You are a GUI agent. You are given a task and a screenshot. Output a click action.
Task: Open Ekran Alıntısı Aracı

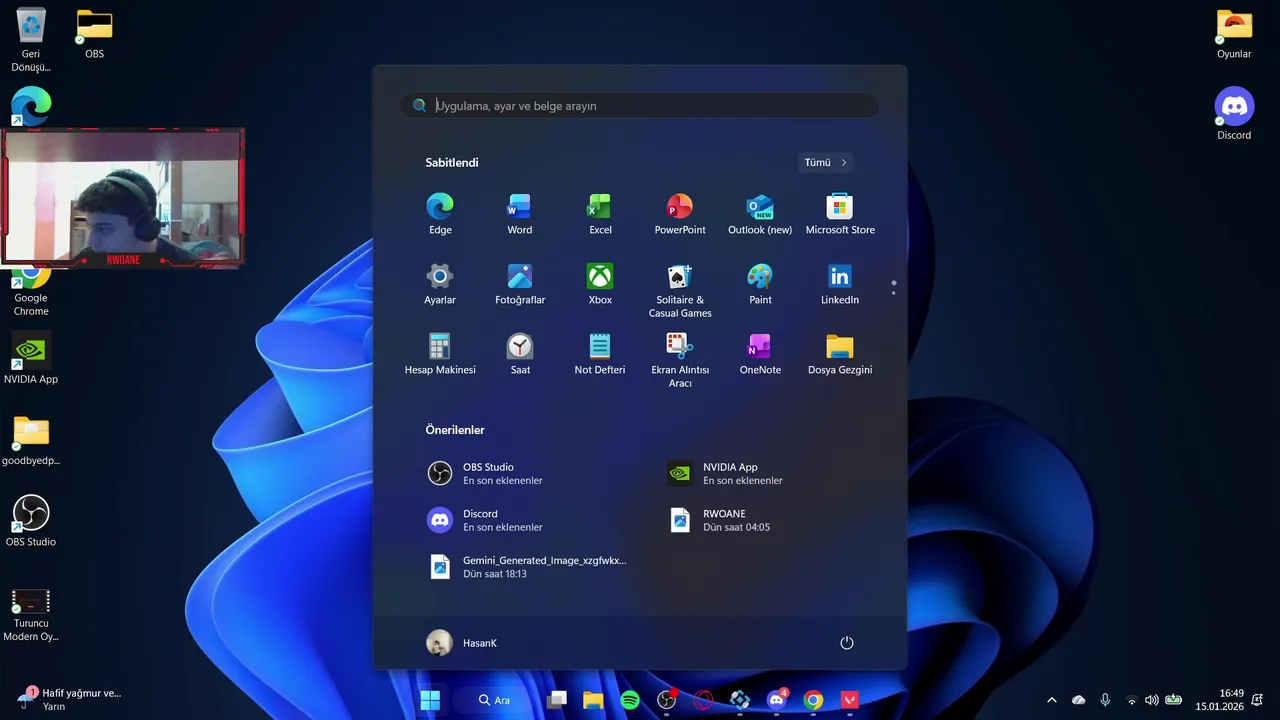tap(680, 361)
